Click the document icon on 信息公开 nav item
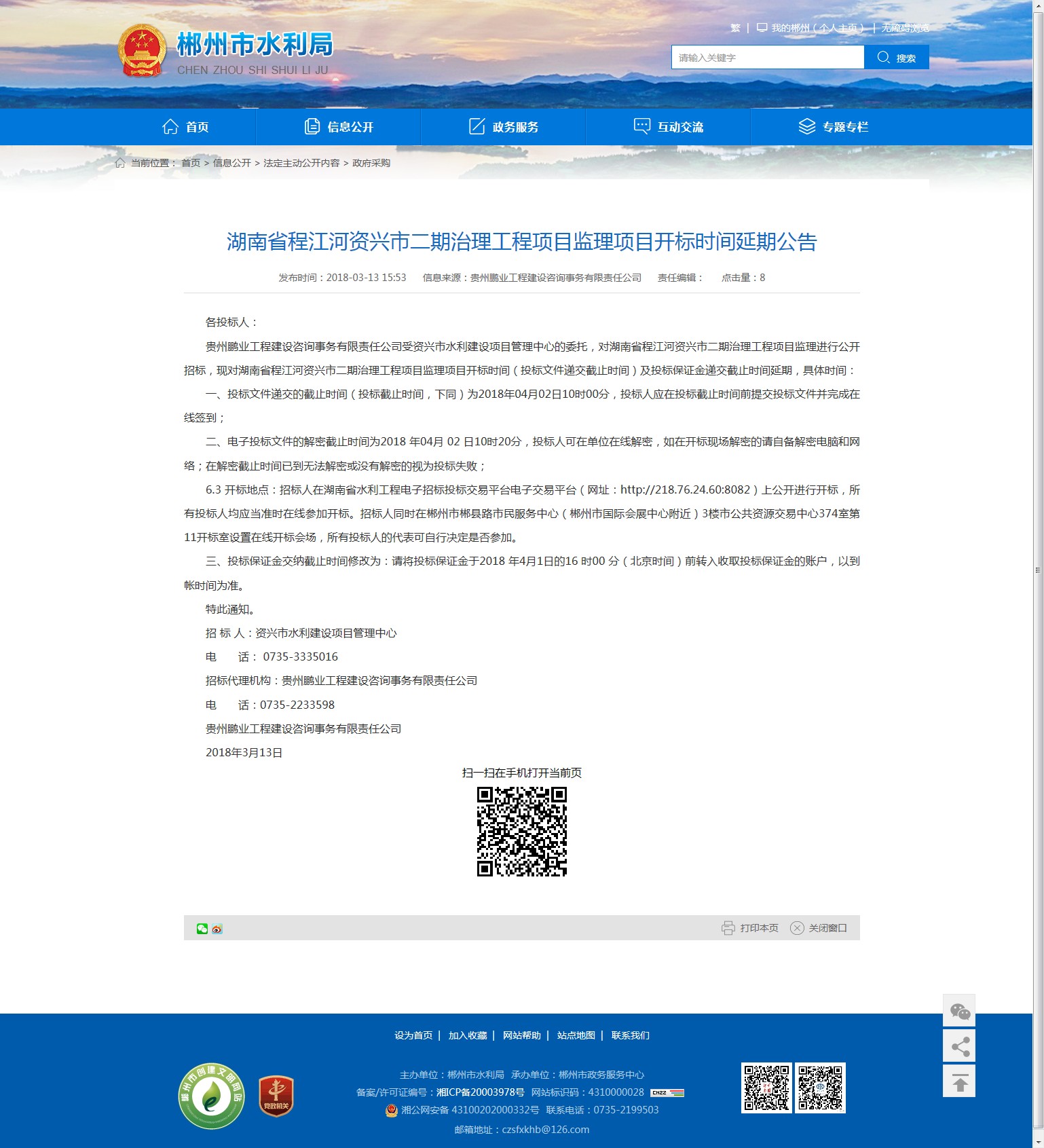Image resolution: width=1044 pixels, height=1148 pixels. tap(312, 127)
